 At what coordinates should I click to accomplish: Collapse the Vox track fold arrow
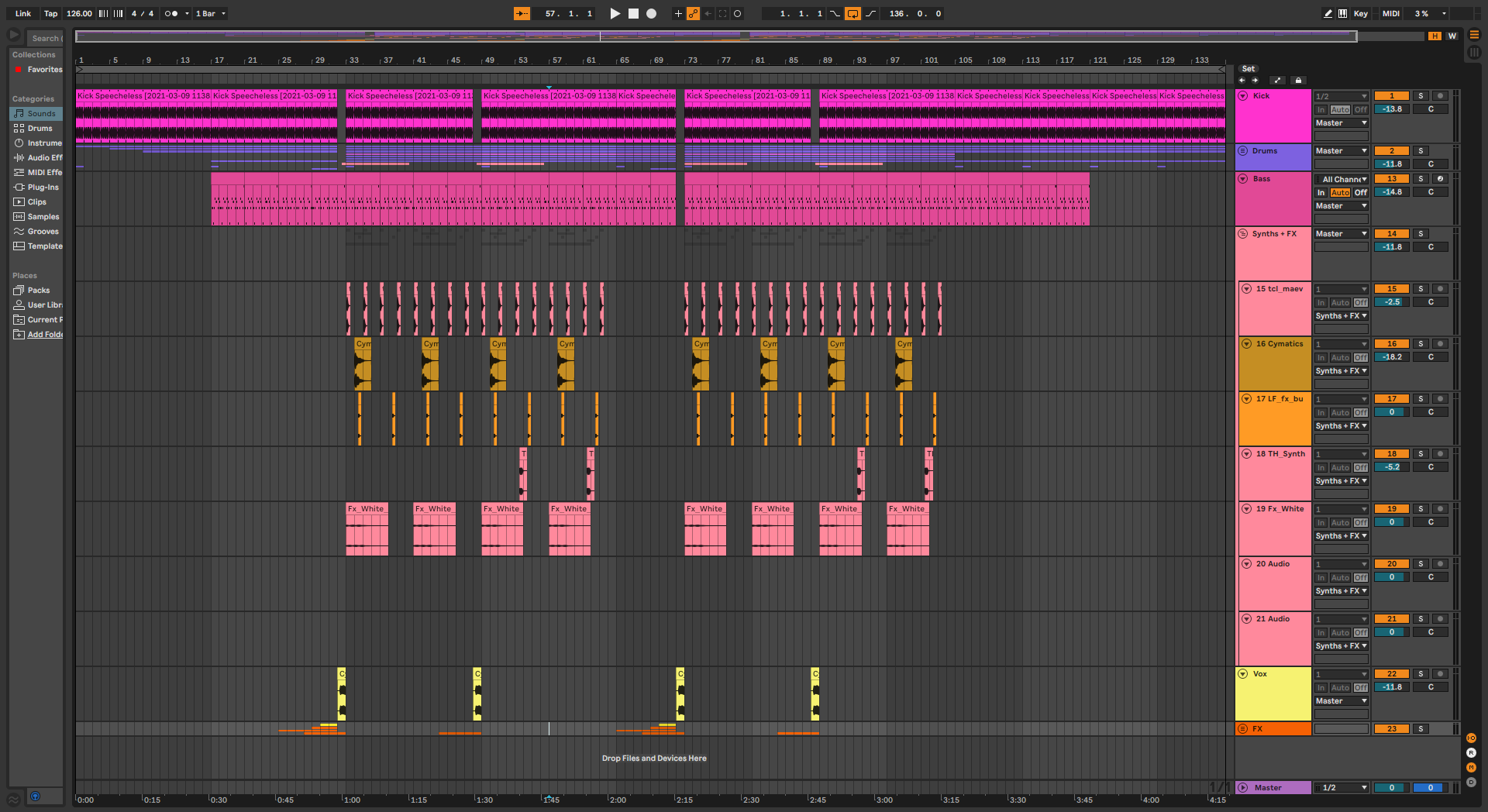(x=1243, y=673)
